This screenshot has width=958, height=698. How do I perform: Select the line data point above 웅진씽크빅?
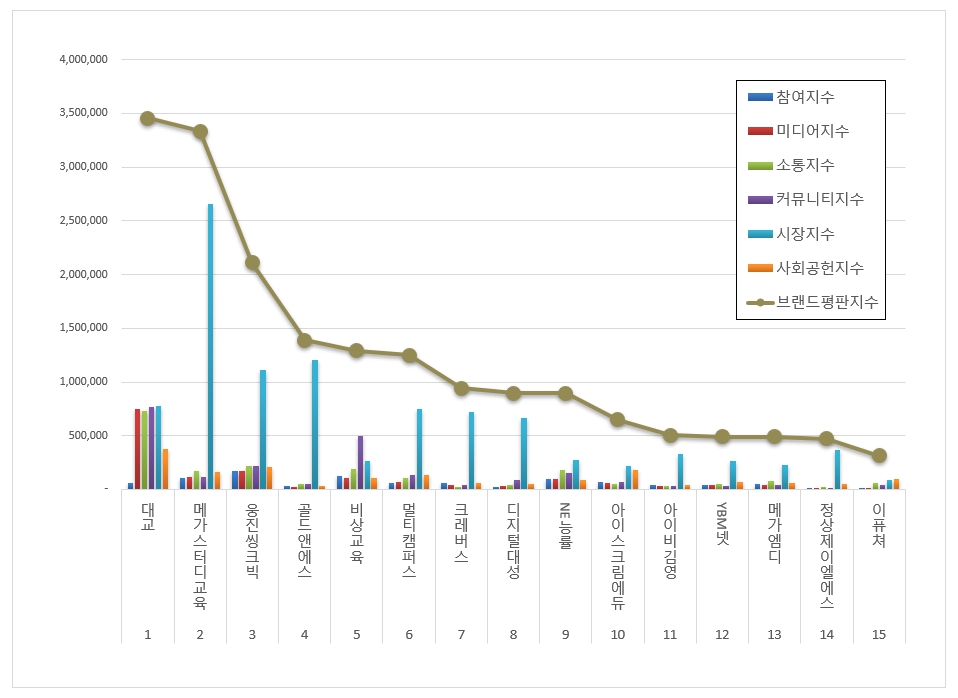tap(252, 262)
